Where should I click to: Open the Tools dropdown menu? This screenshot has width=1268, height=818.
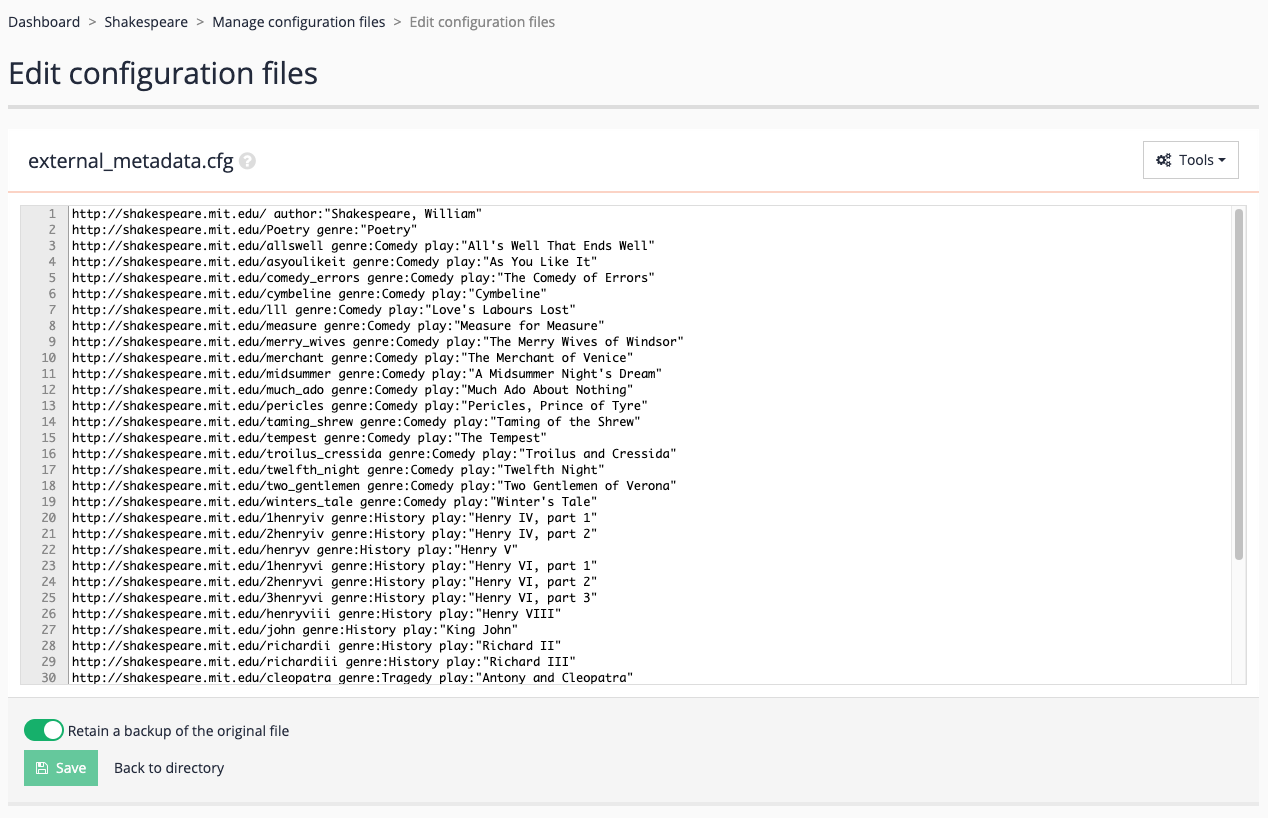1190,160
